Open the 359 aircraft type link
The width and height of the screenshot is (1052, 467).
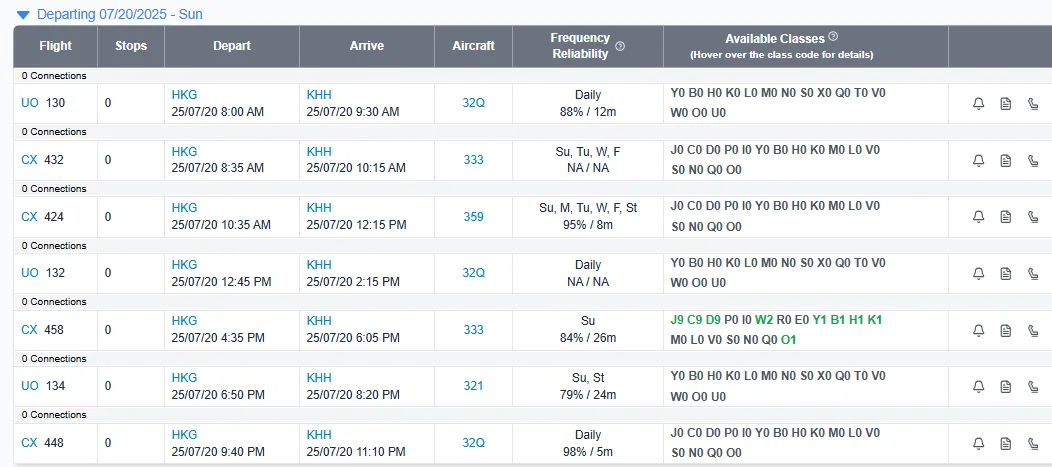473,217
